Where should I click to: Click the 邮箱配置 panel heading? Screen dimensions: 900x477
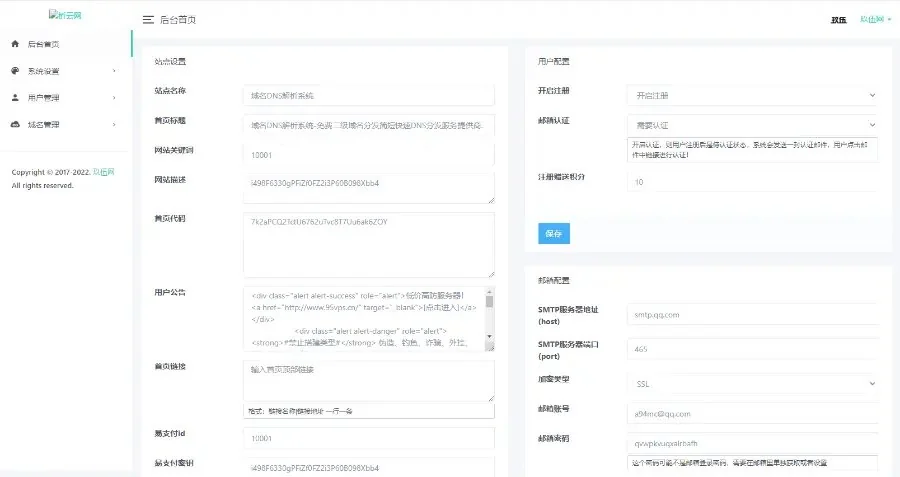pyautogui.click(x=554, y=280)
